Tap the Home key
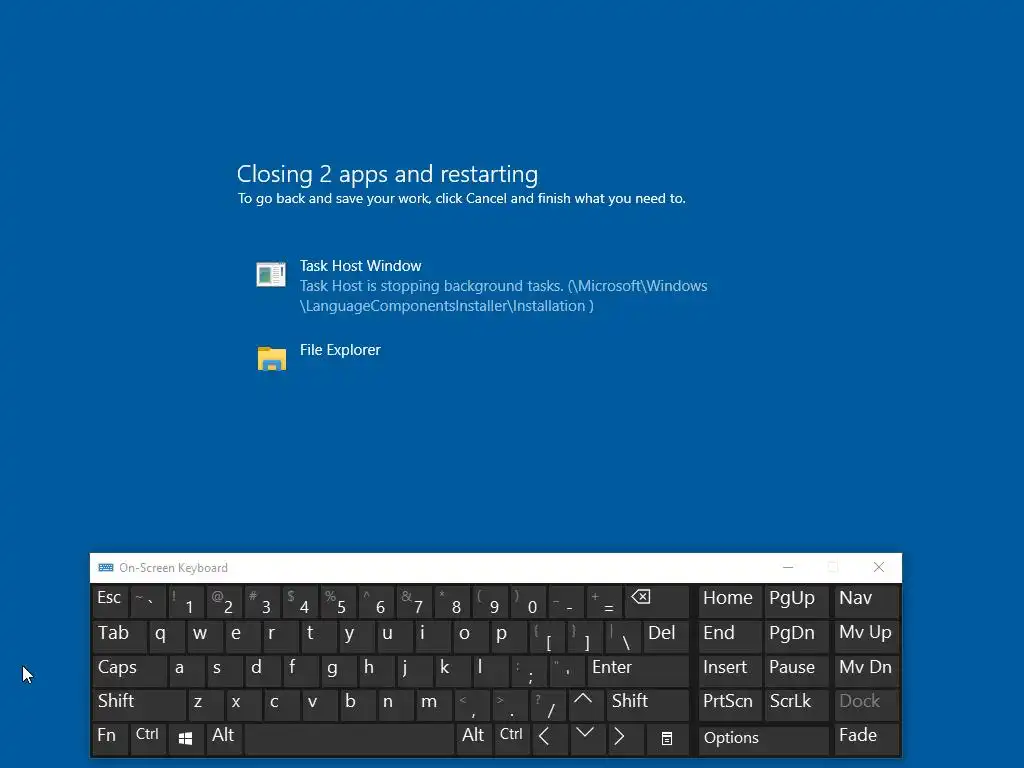This screenshot has width=1024, height=768. (x=730, y=601)
